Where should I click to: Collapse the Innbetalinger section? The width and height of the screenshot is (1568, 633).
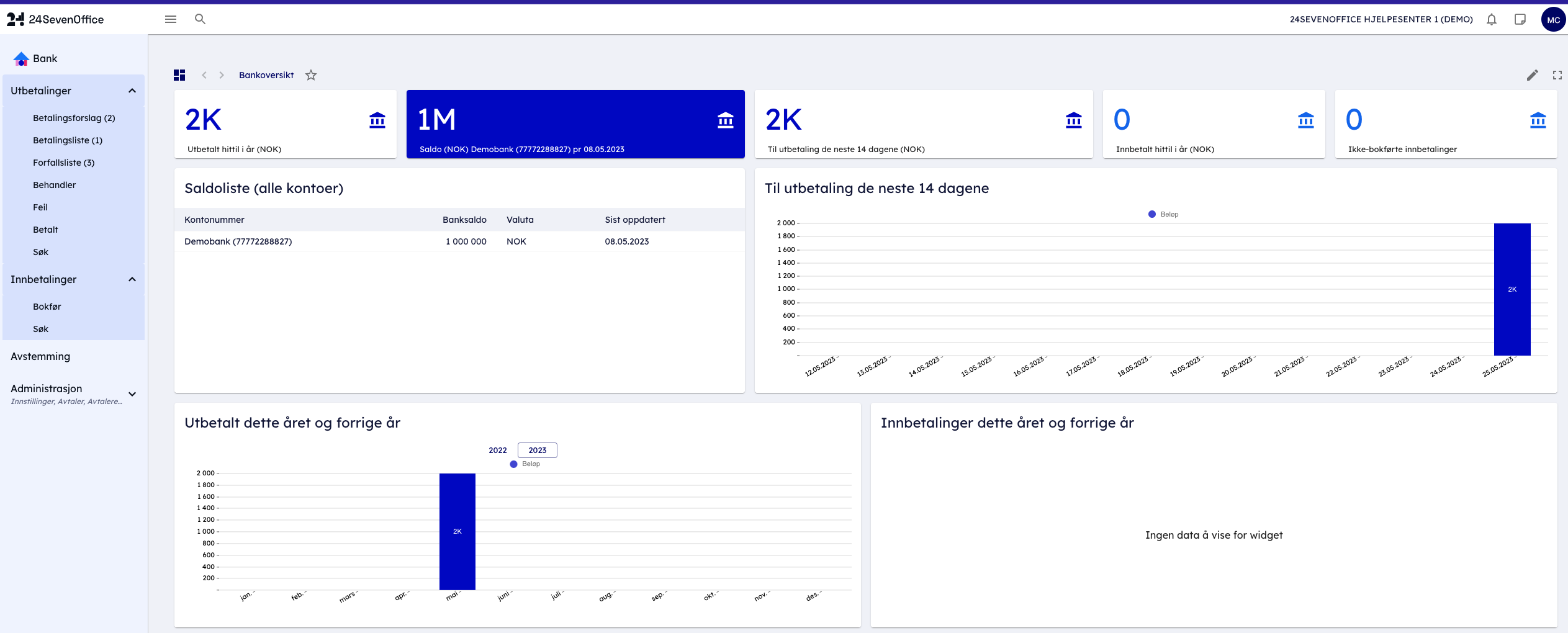click(x=132, y=279)
